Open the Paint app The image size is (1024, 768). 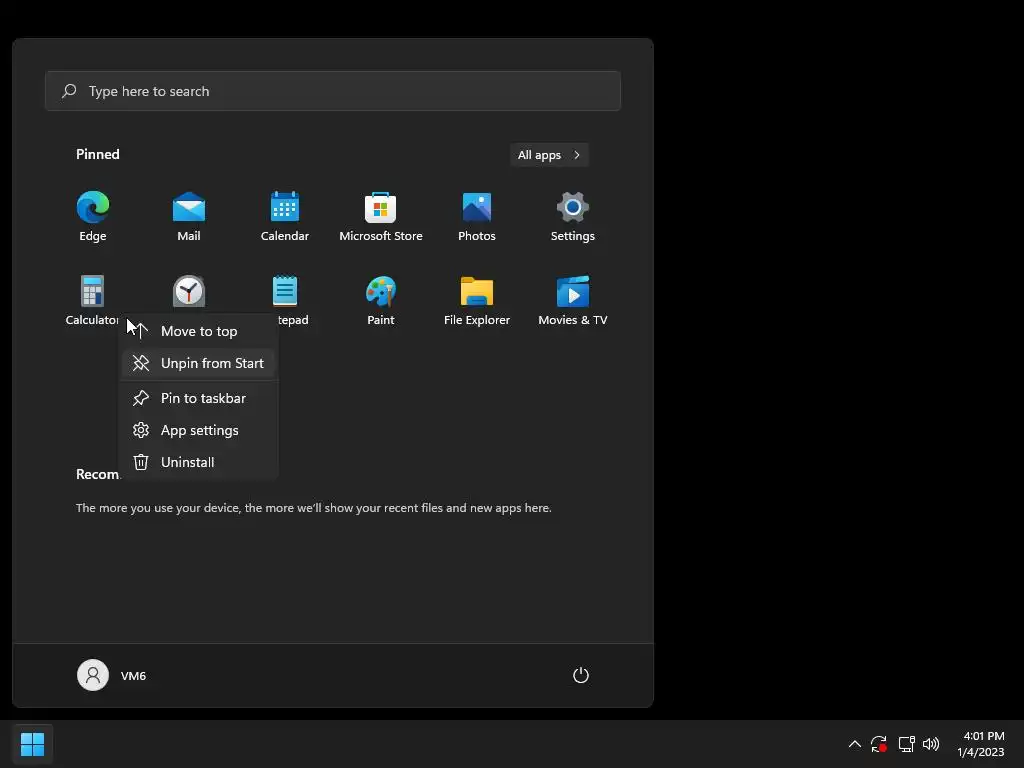point(381,300)
